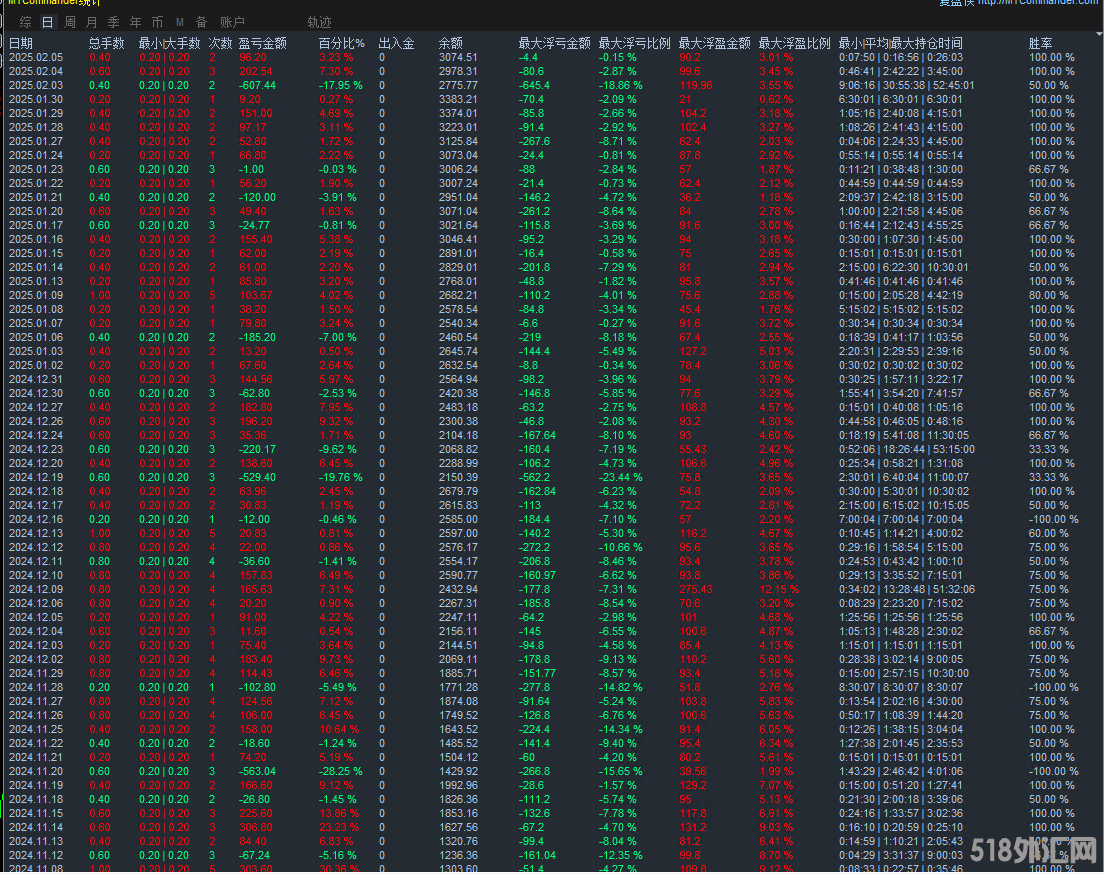The height and width of the screenshot is (874, 1104).
Task: Open the 周 weekly tab
Action: click(x=69, y=21)
